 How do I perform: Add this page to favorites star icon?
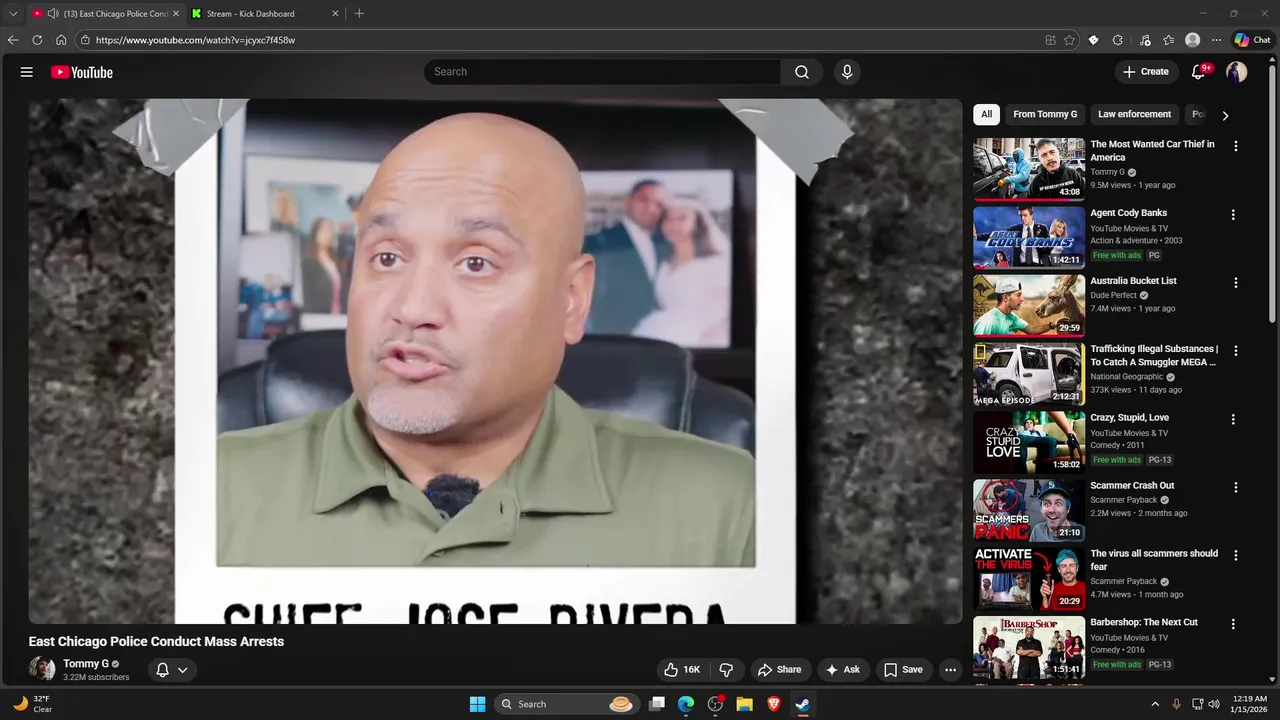1069,40
